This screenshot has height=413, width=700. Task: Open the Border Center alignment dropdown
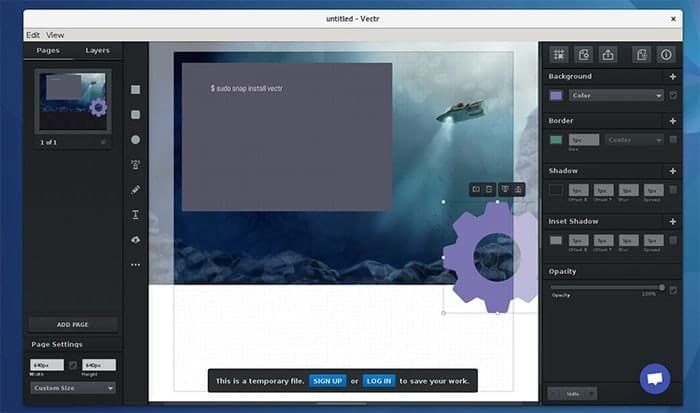[x=634, y=140]
